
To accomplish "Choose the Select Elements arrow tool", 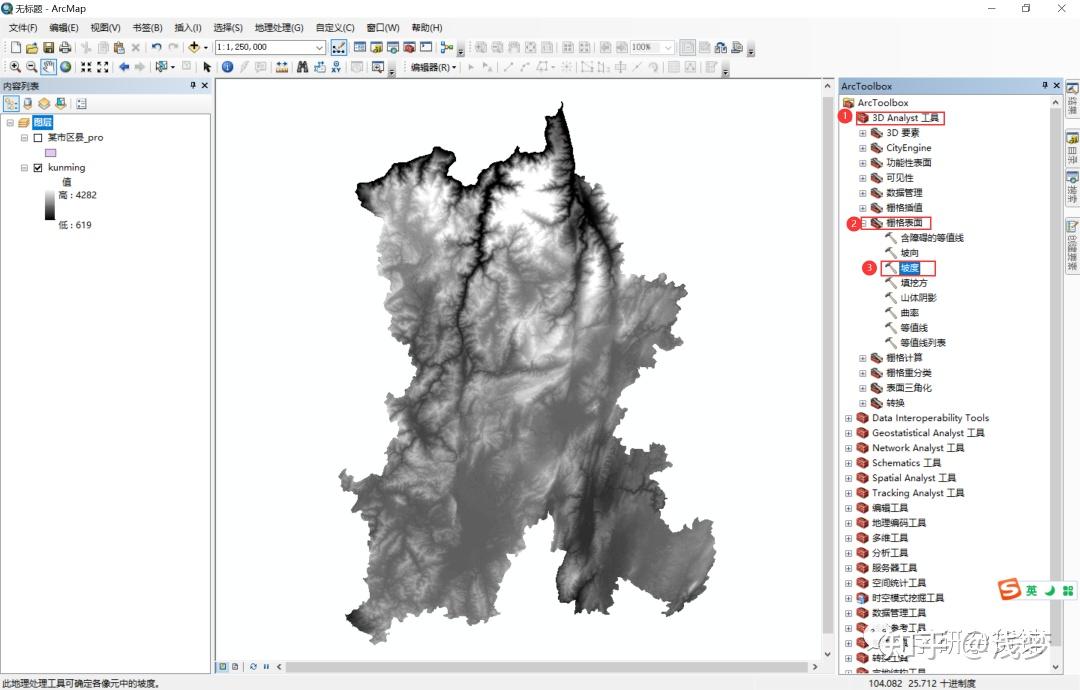I will click(207, 67).
